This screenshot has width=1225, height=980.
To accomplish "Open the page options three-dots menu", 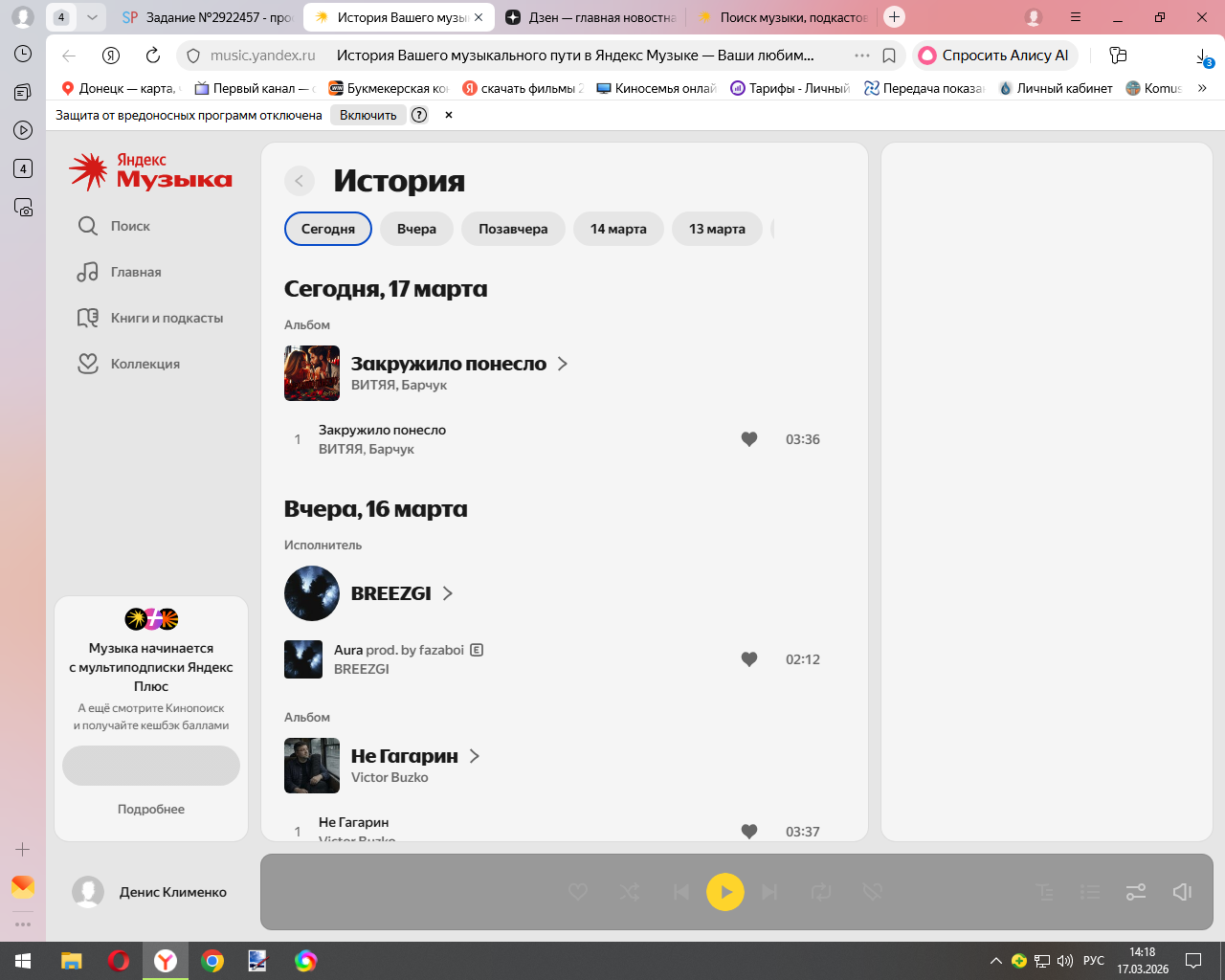I will [x=862, y=56].
